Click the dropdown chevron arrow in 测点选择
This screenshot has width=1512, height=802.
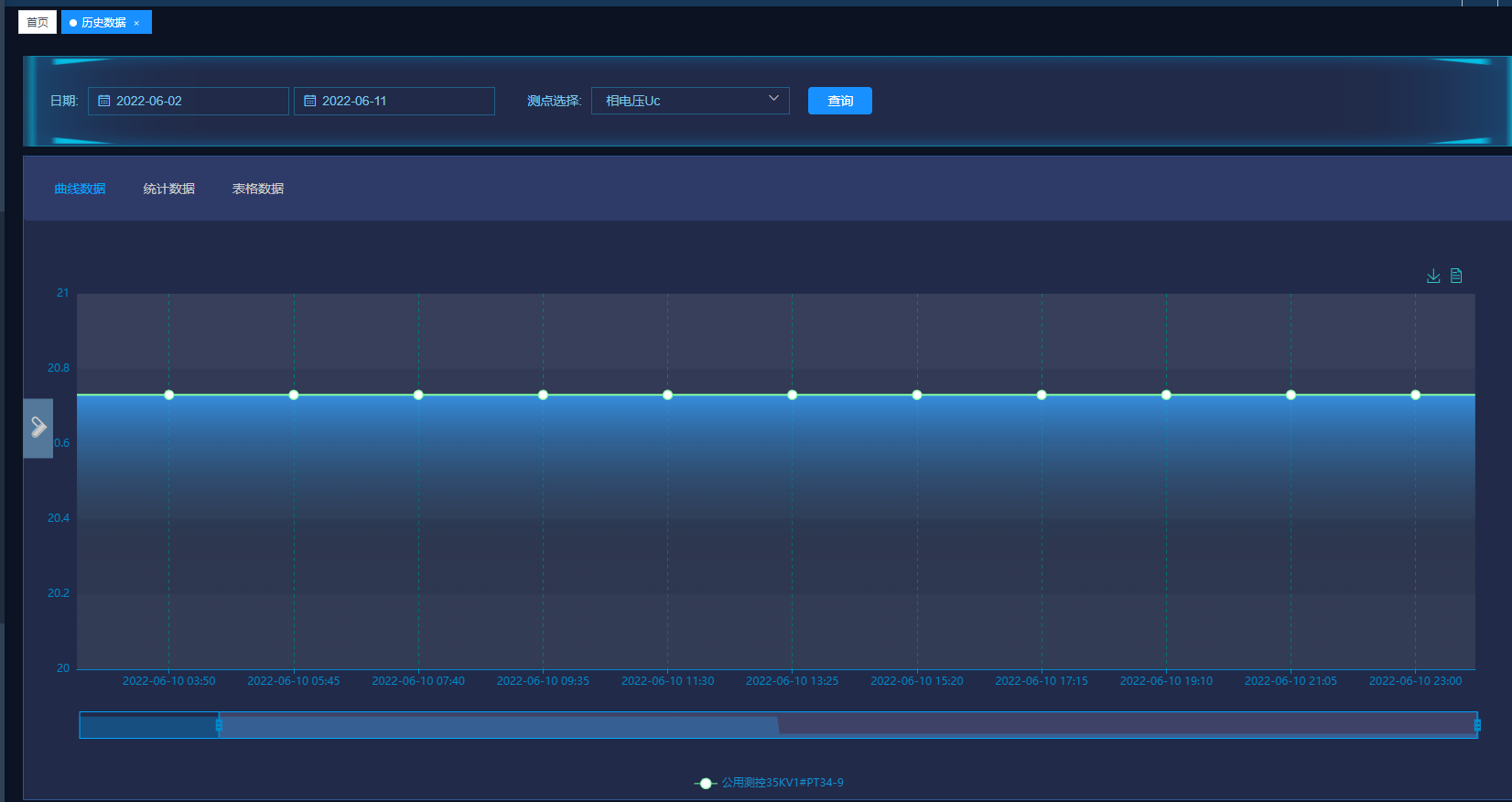click(773, 99)
